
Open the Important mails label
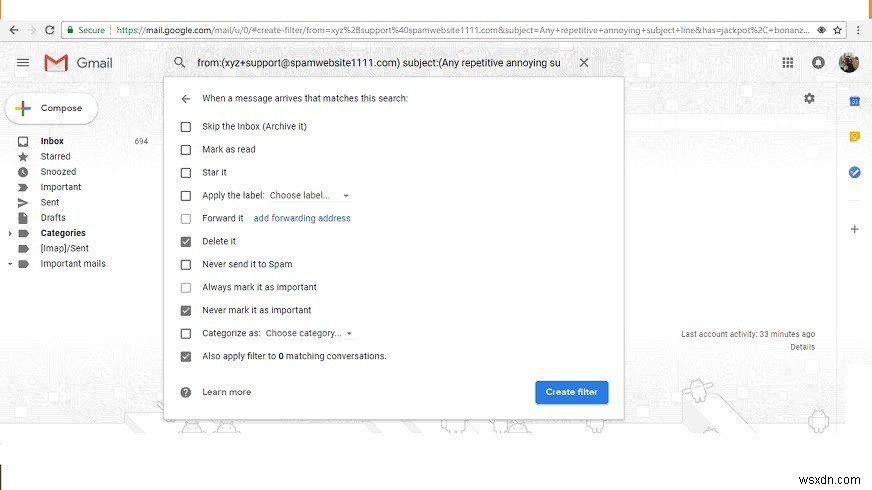pos(73,264)
